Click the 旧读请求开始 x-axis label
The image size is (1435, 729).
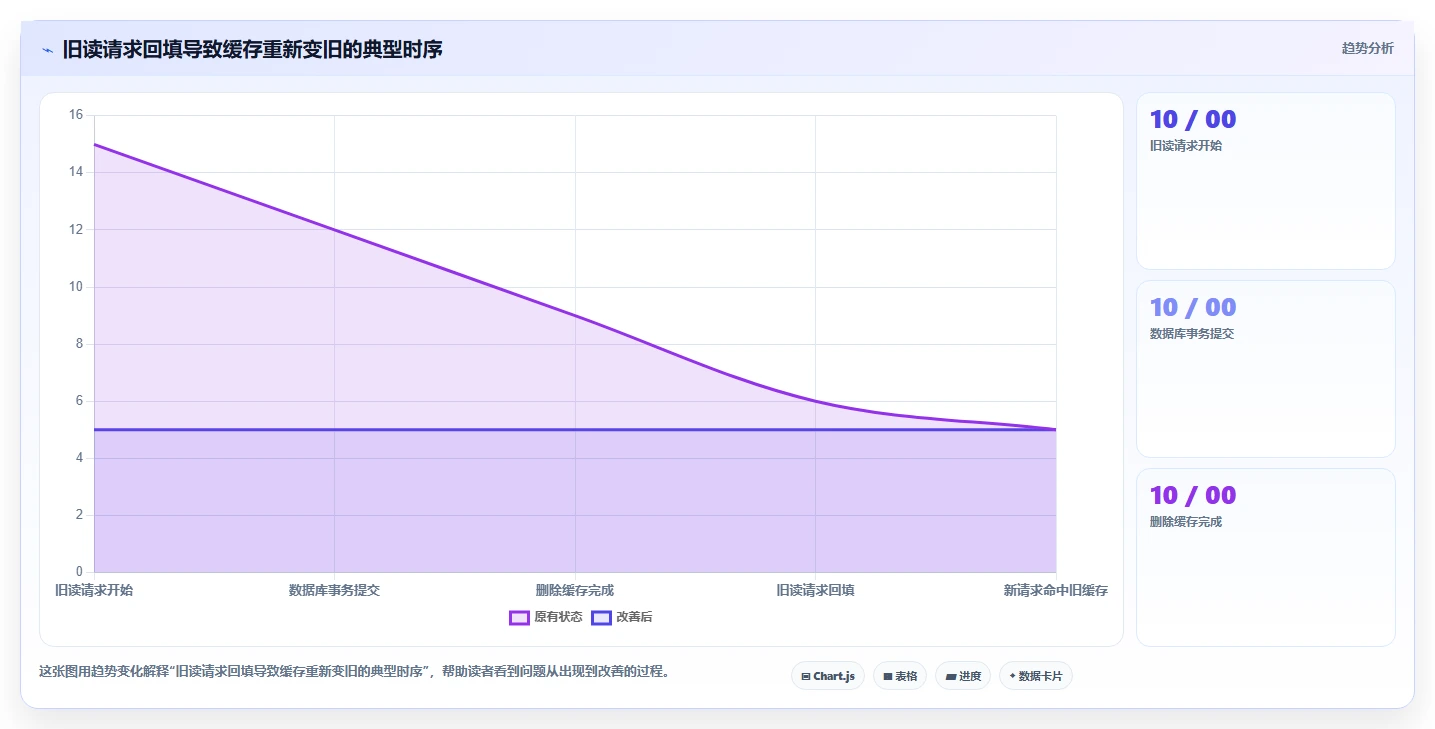(x=94, y=590)
